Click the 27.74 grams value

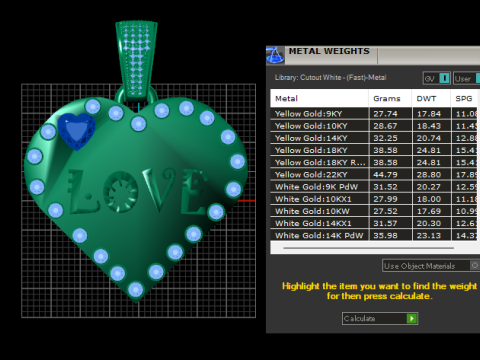pos(385,114)
